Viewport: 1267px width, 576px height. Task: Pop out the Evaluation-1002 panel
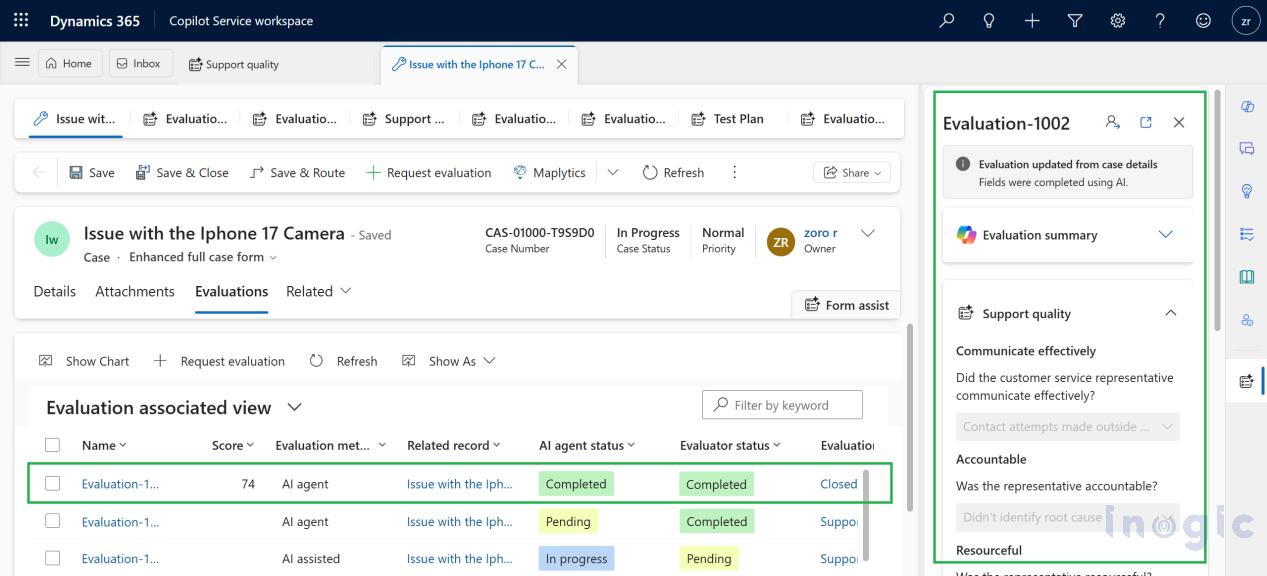tap(1146, 122)
